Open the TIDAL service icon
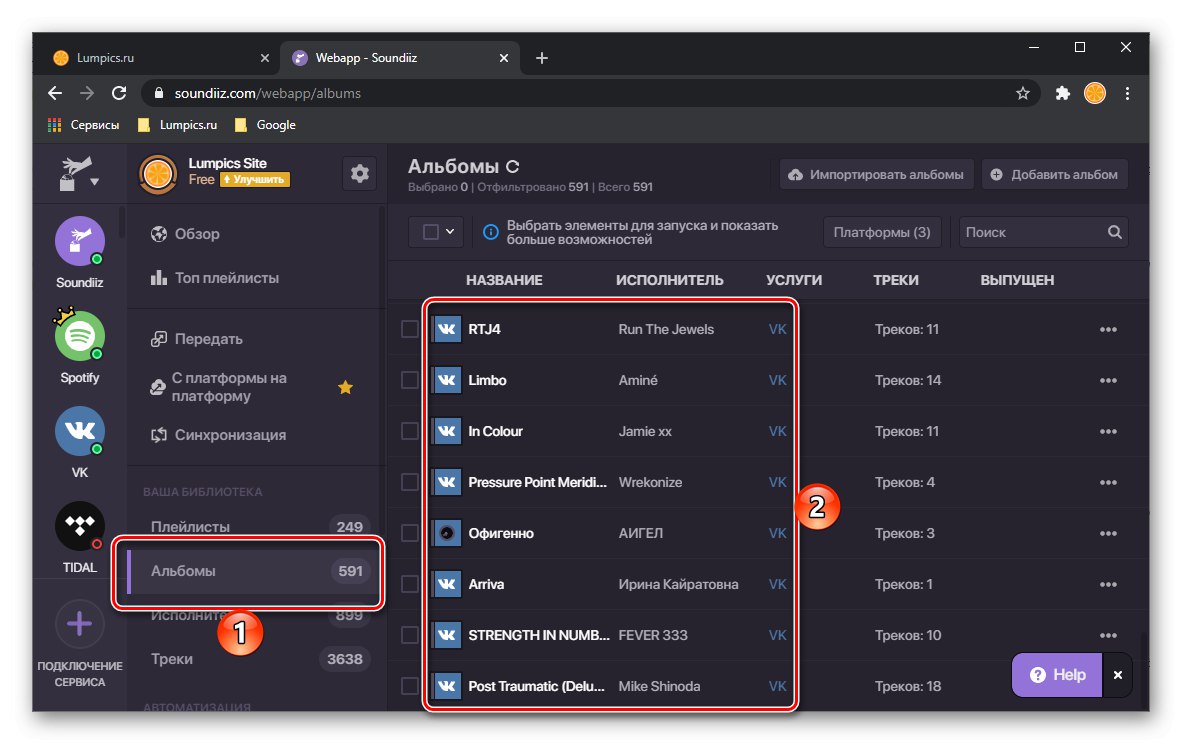Viewport: 1182px width, 744px height. 79,526
